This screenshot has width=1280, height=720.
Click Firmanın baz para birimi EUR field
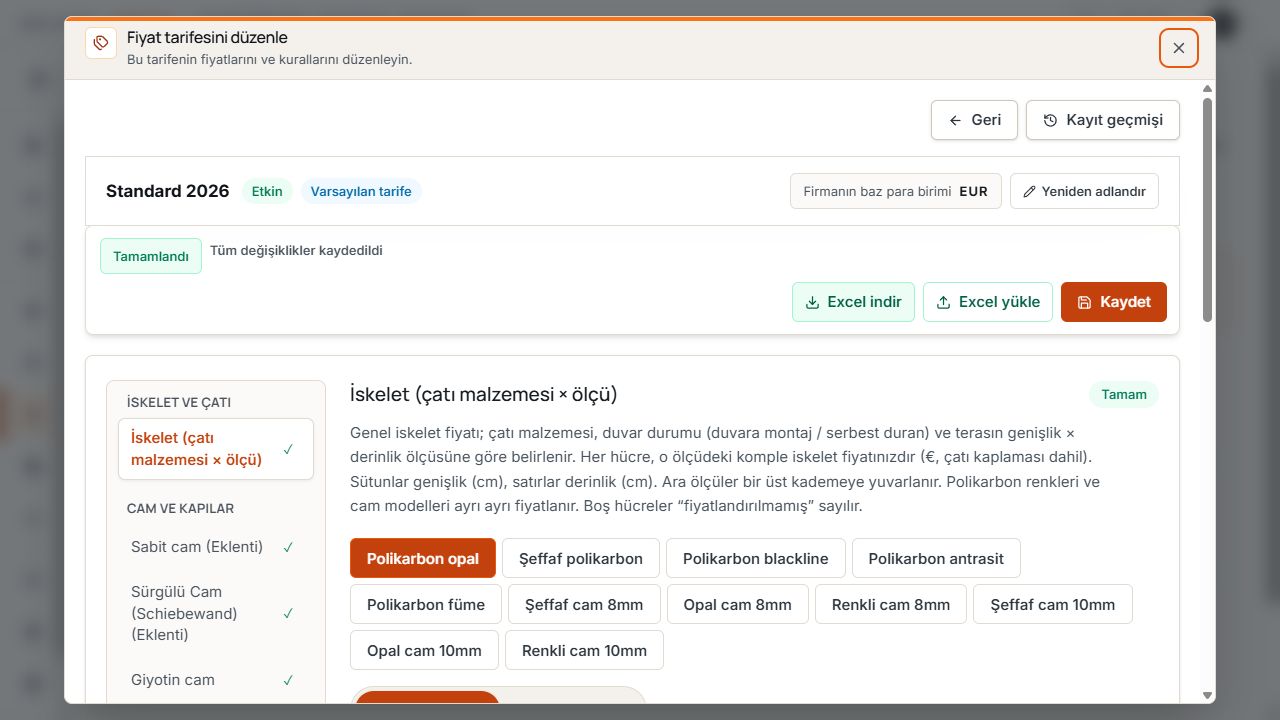coord(896,191)
